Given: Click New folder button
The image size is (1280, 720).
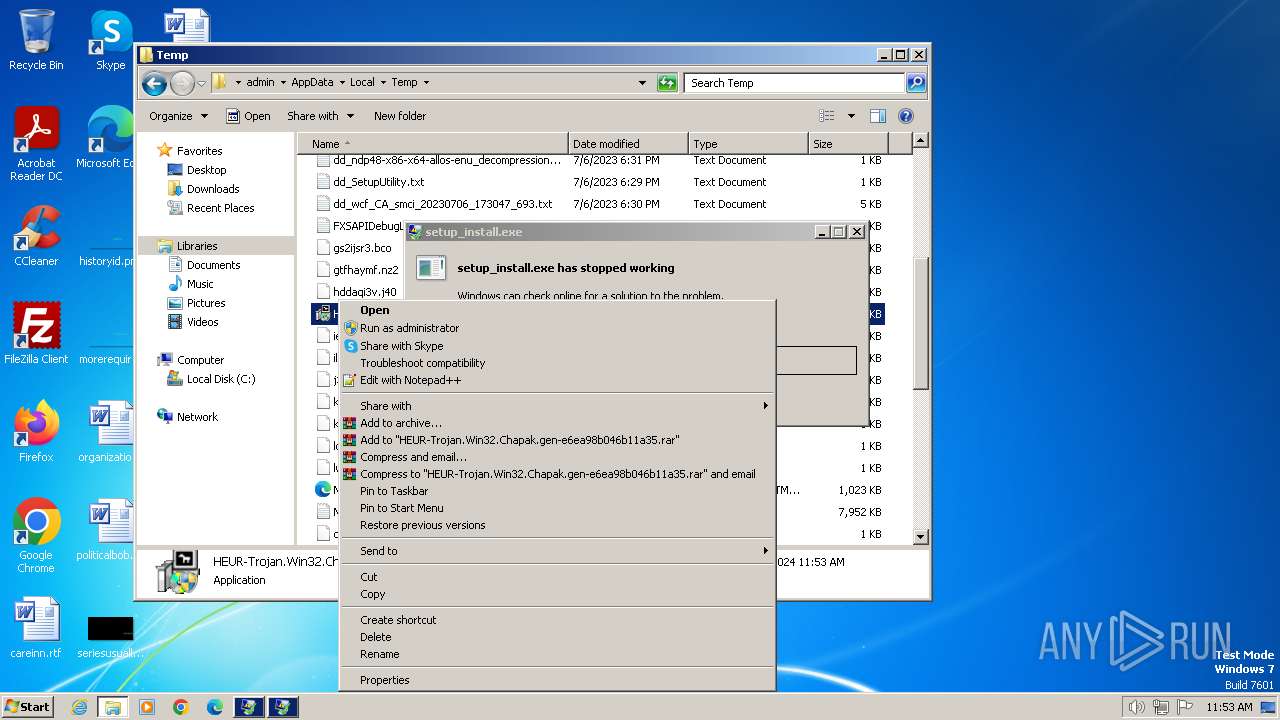Looking at the screenshot, I should tap(400, 116).
